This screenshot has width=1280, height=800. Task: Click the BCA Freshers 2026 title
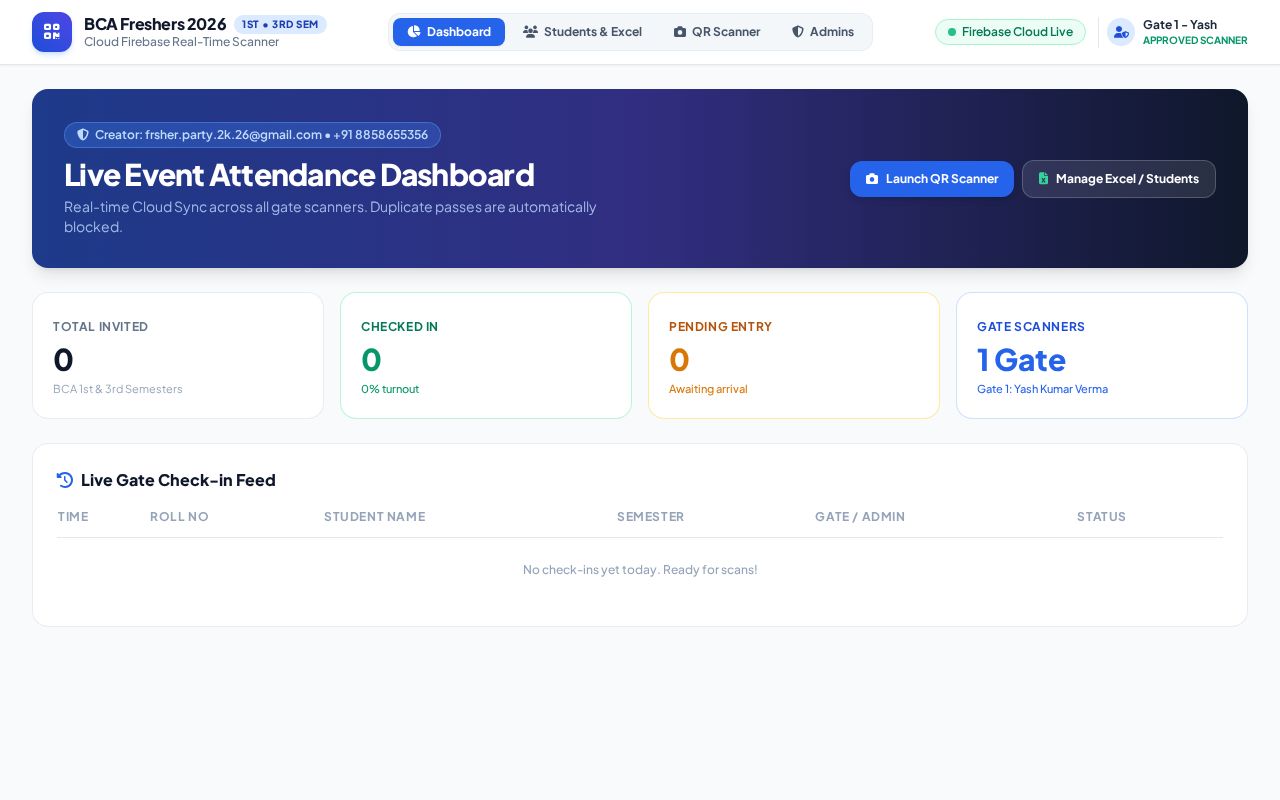(155, 24)
